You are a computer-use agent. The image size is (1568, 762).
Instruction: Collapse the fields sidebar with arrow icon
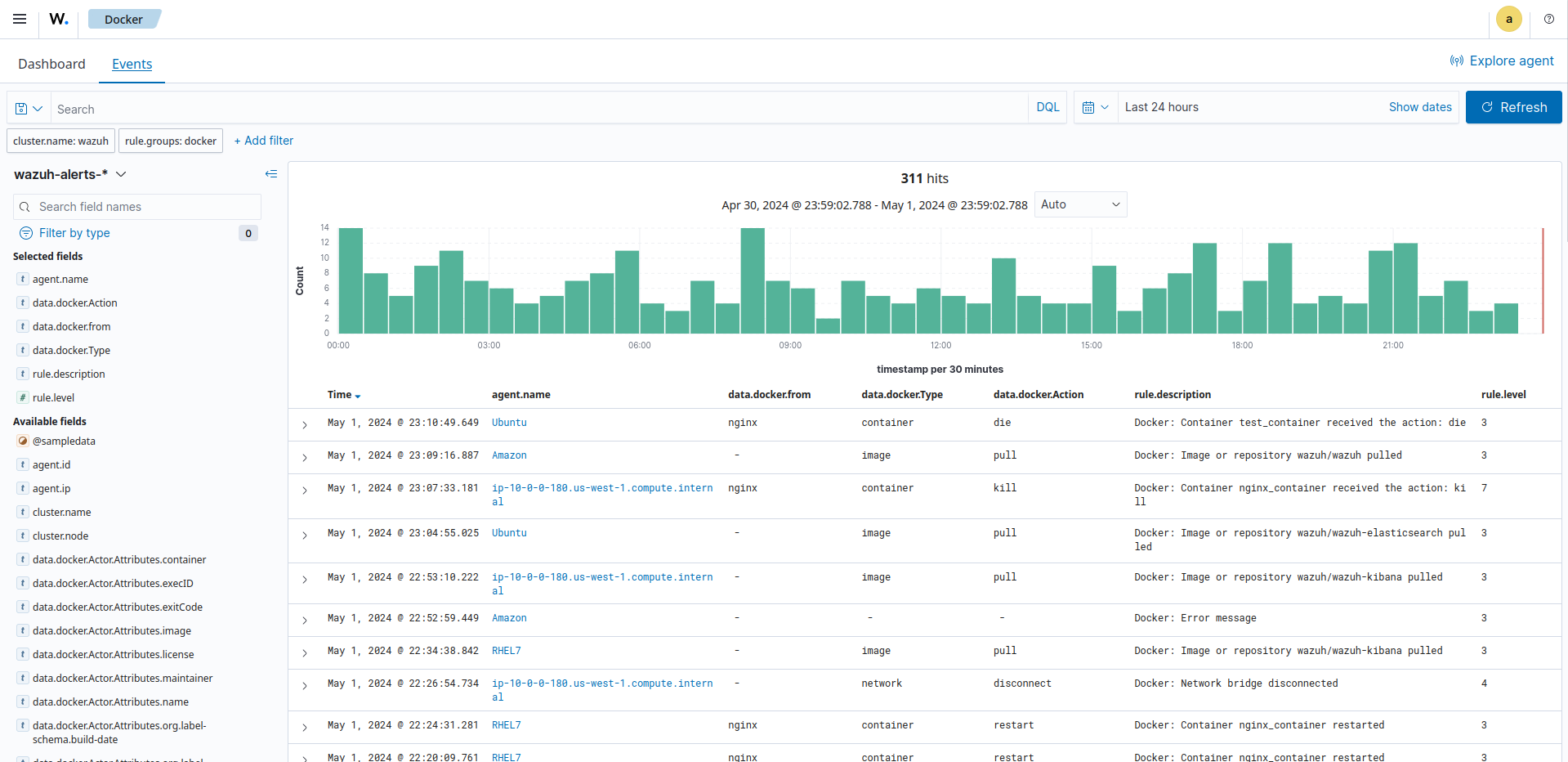point(271,174)
